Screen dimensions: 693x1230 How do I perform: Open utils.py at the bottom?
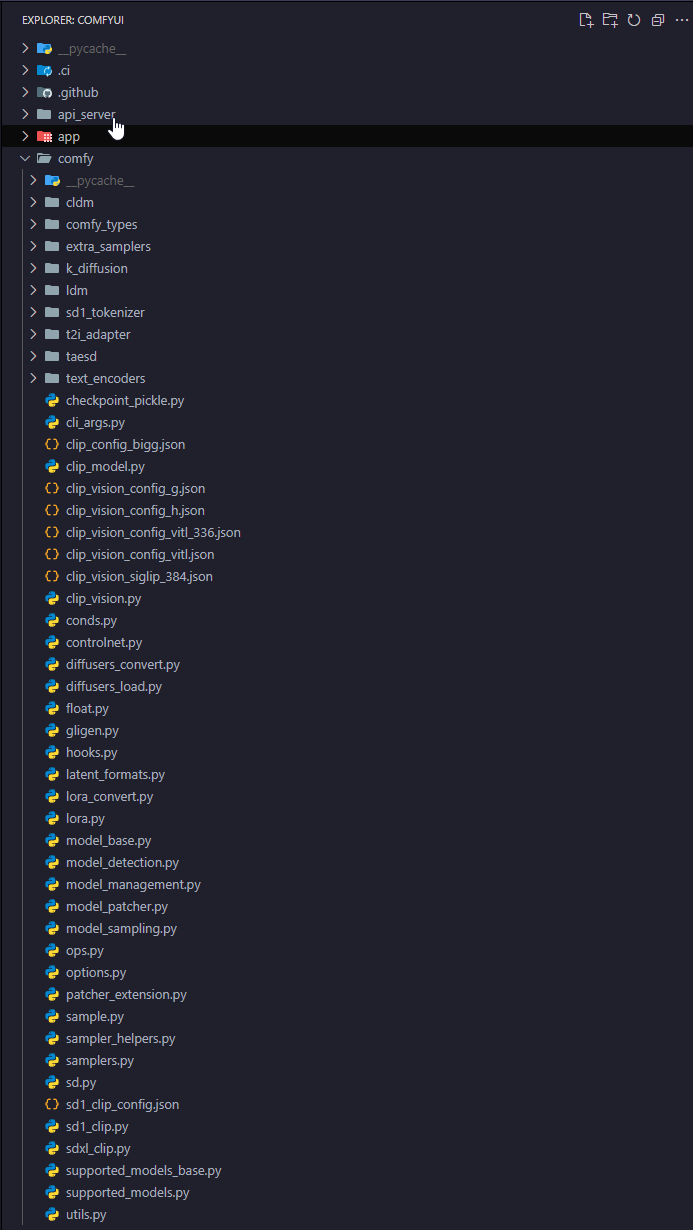pyautogui.click(x=86, y=1214)
